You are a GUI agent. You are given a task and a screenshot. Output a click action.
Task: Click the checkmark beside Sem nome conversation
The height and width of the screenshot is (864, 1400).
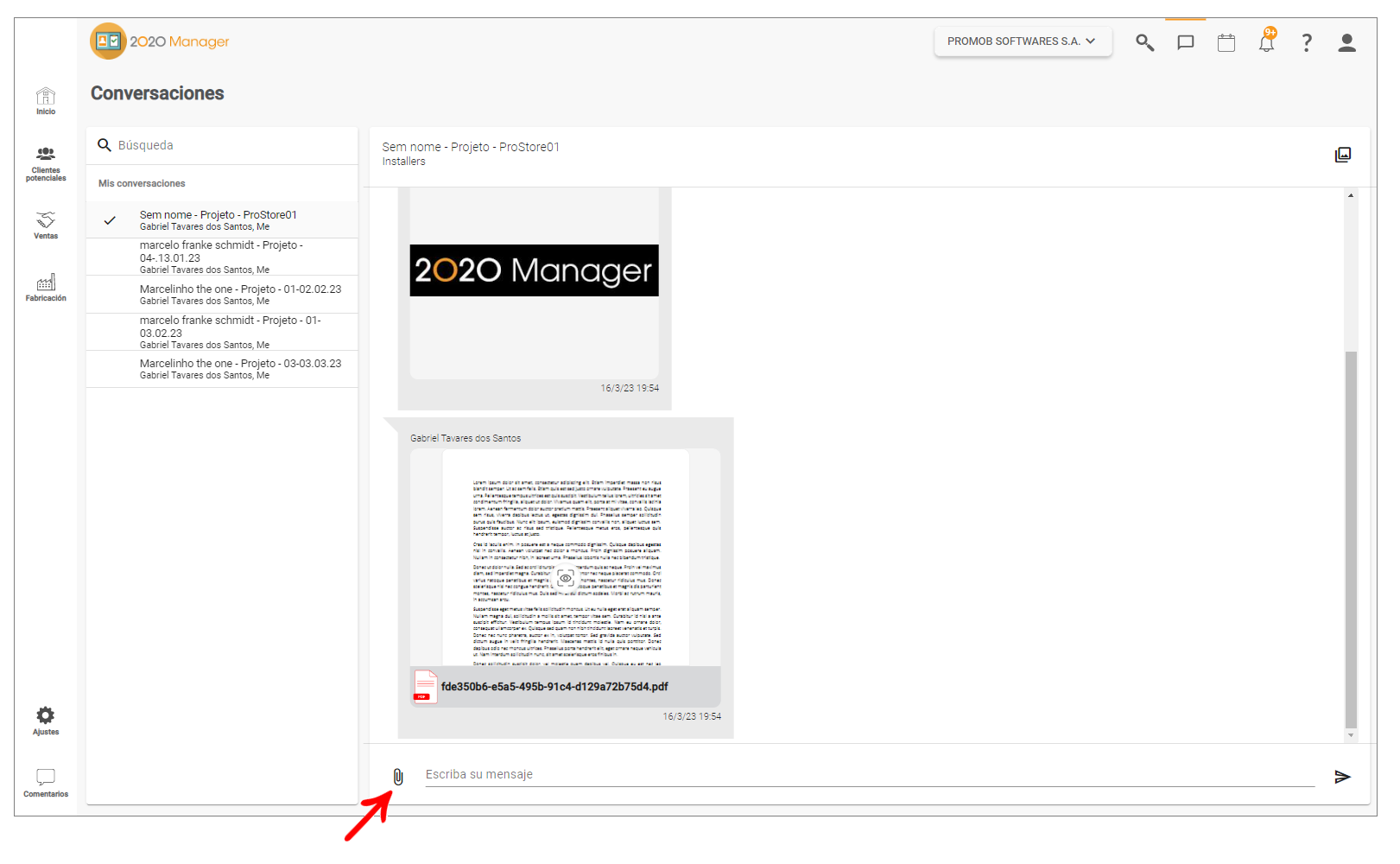coord(110,220)
